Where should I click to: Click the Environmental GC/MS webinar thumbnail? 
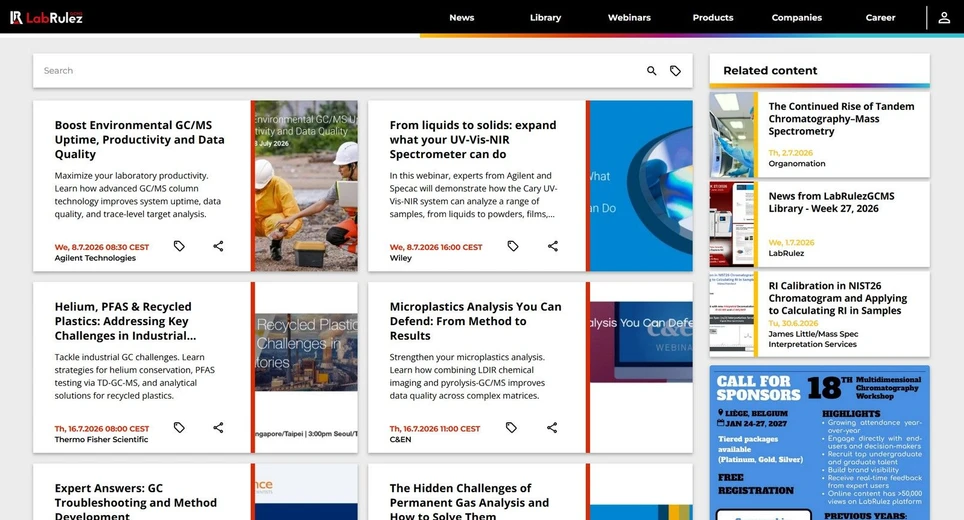306,186
